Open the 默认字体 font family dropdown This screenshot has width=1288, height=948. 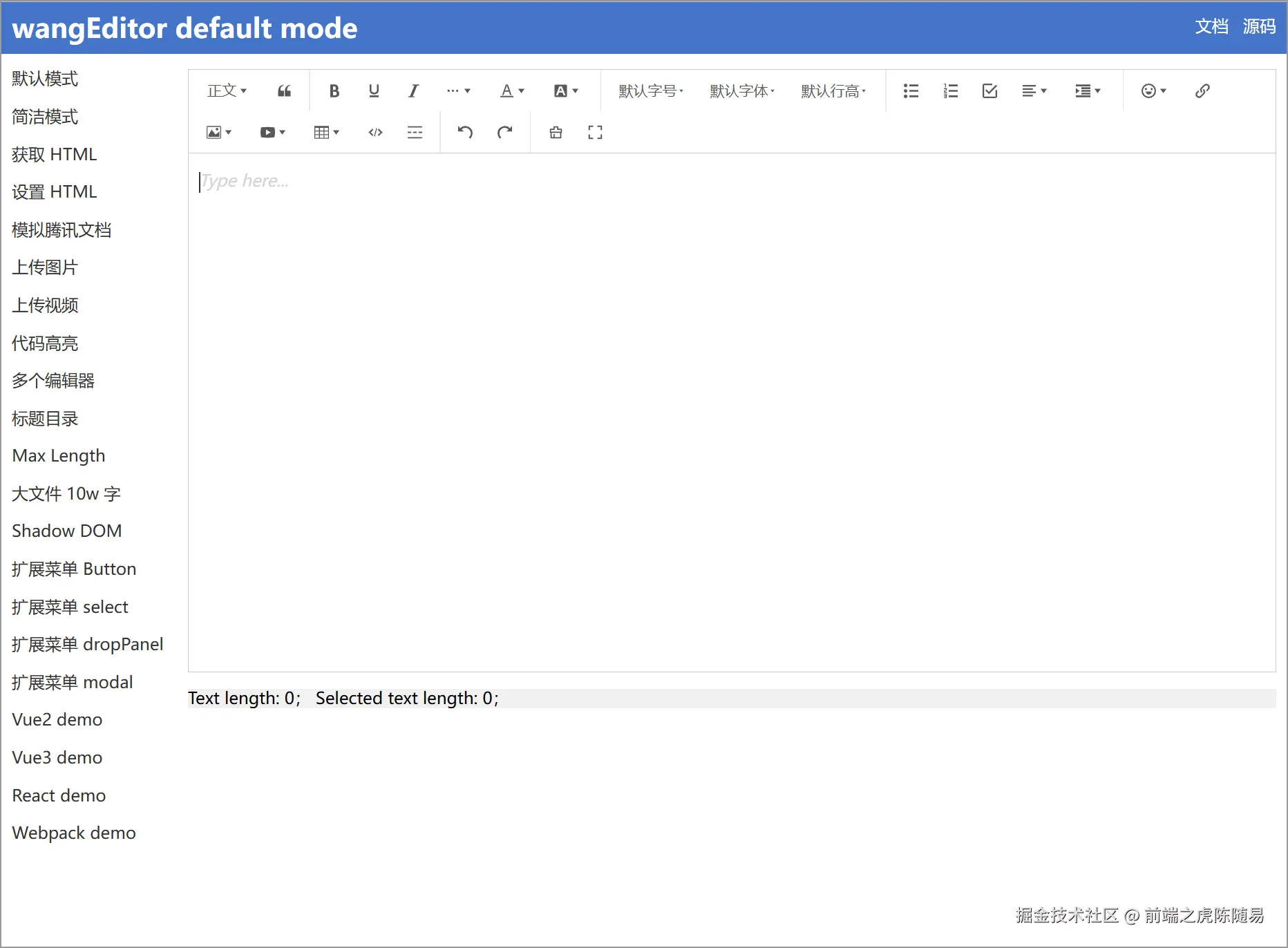coord(741,91)
